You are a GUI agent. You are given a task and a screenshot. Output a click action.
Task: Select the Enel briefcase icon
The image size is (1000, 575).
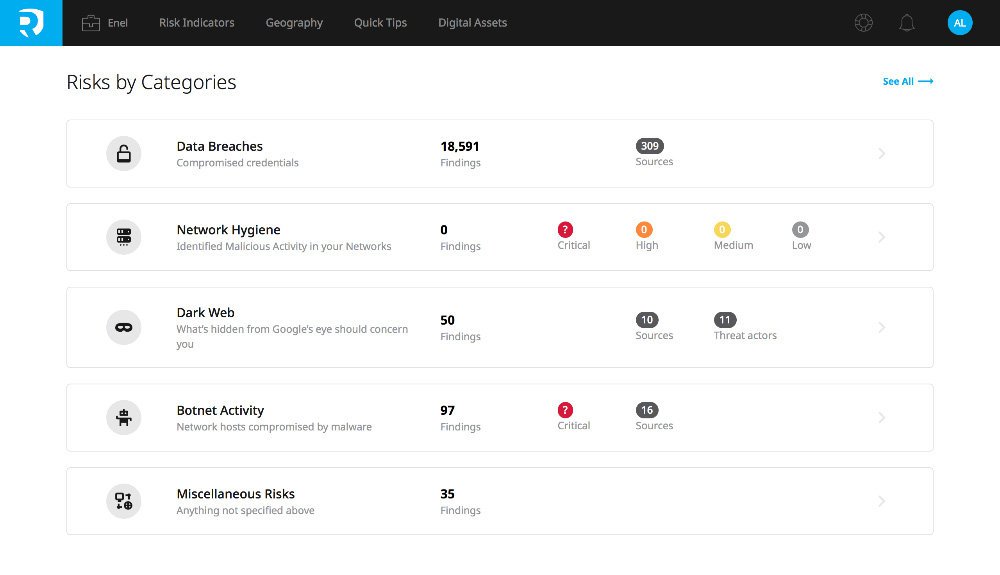[x=91, y=23]
